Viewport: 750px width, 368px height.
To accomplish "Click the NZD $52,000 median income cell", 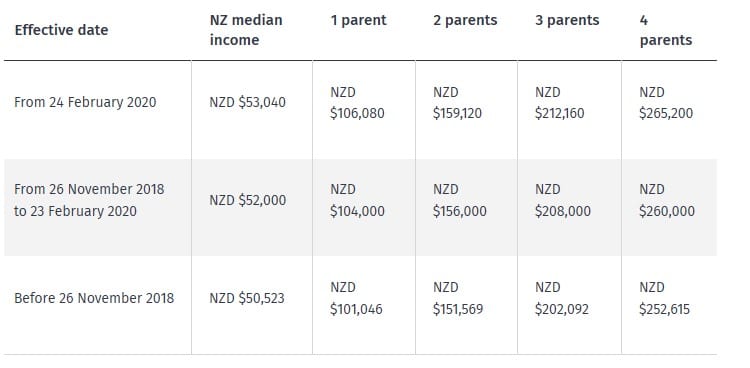I will pos(247,200).
